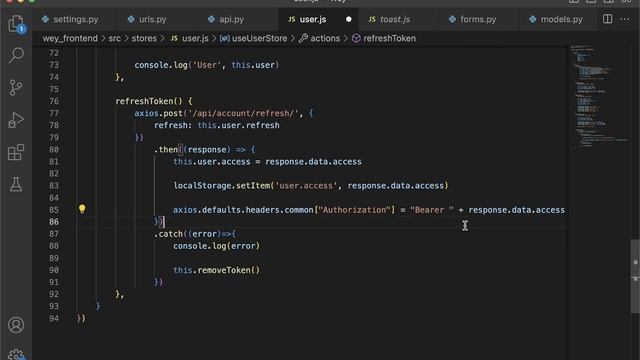This screenshot has height=360, width=640.
Task: Click .catch((error) on line 87
Action: (x=187, y=234)
